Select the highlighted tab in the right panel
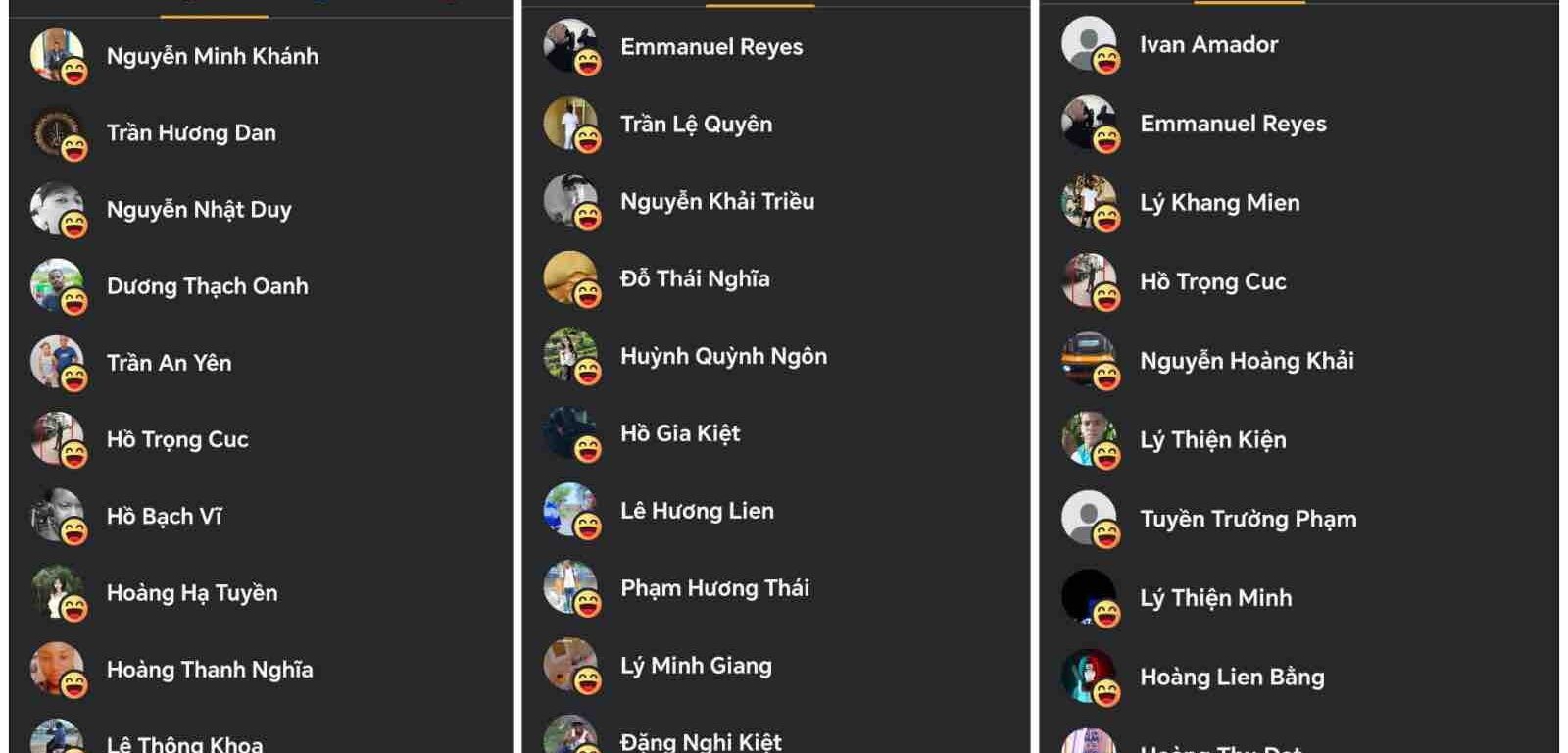The image size is (1568, 753). (1249, 2)
